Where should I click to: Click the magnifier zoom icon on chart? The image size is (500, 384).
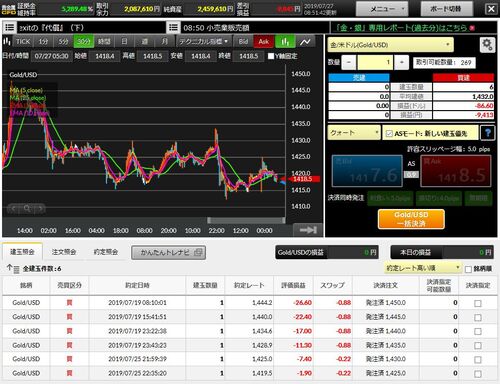27,209
